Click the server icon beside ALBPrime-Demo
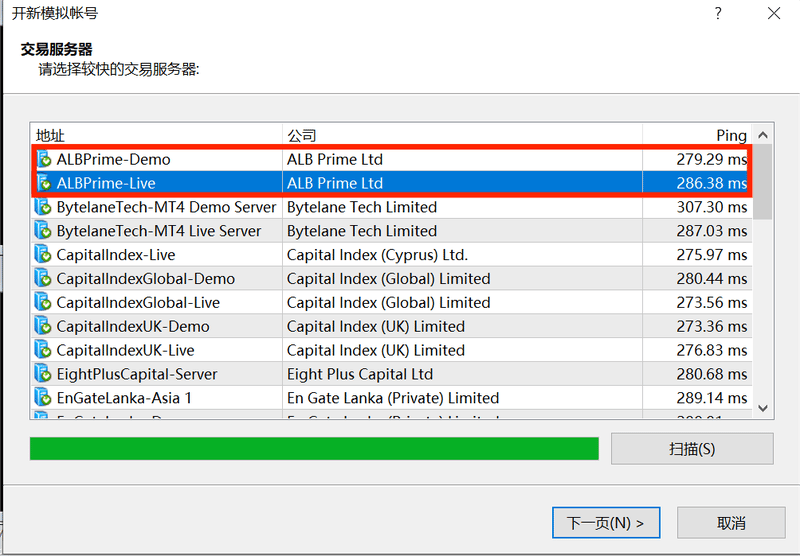 [44, 159]
